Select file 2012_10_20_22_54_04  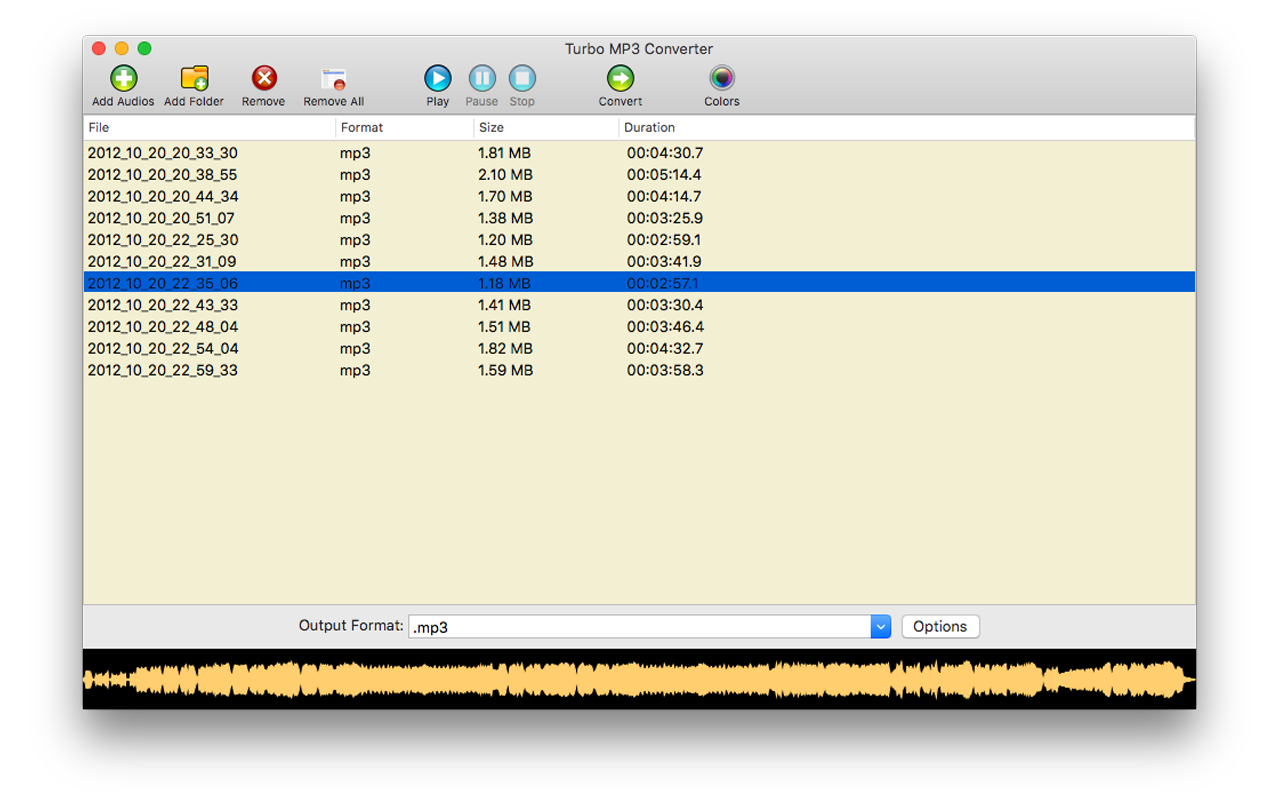(163, 349)
